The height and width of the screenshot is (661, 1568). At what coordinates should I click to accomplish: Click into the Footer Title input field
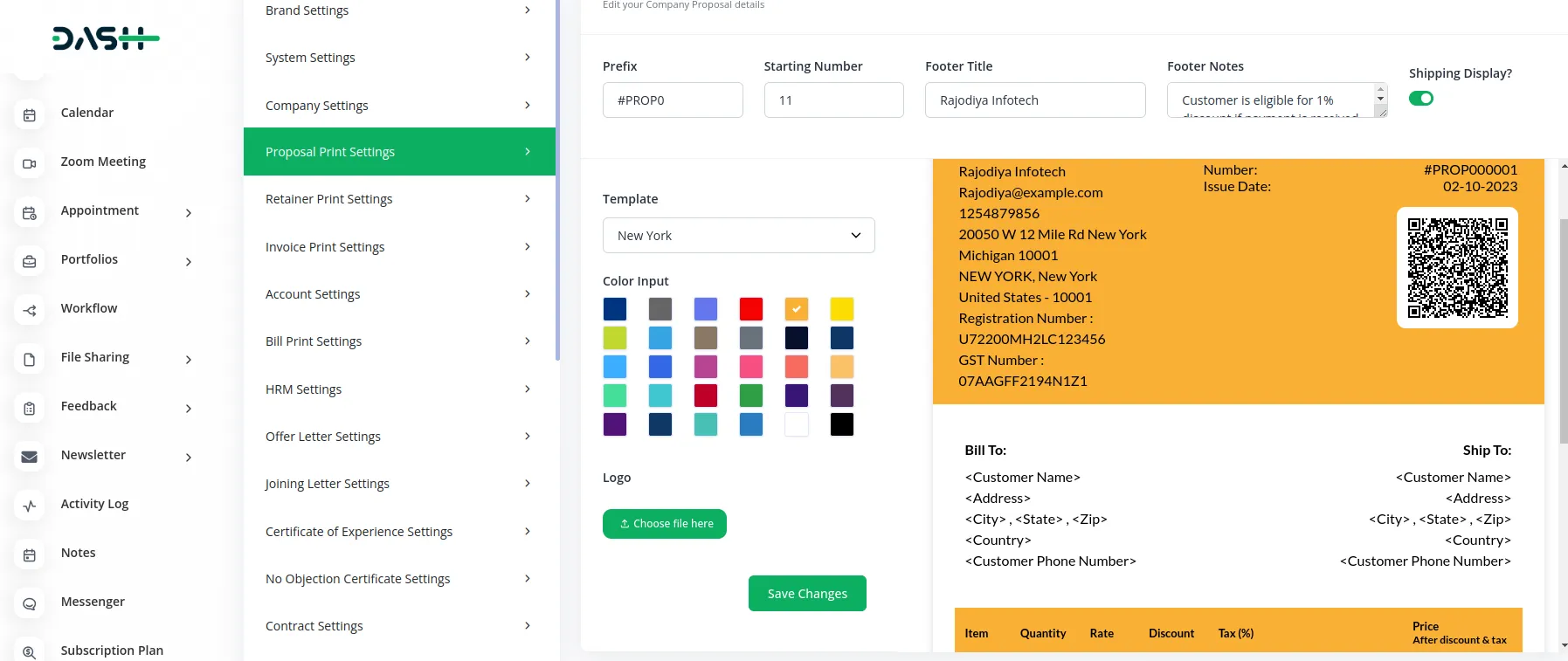[1034, 100]
